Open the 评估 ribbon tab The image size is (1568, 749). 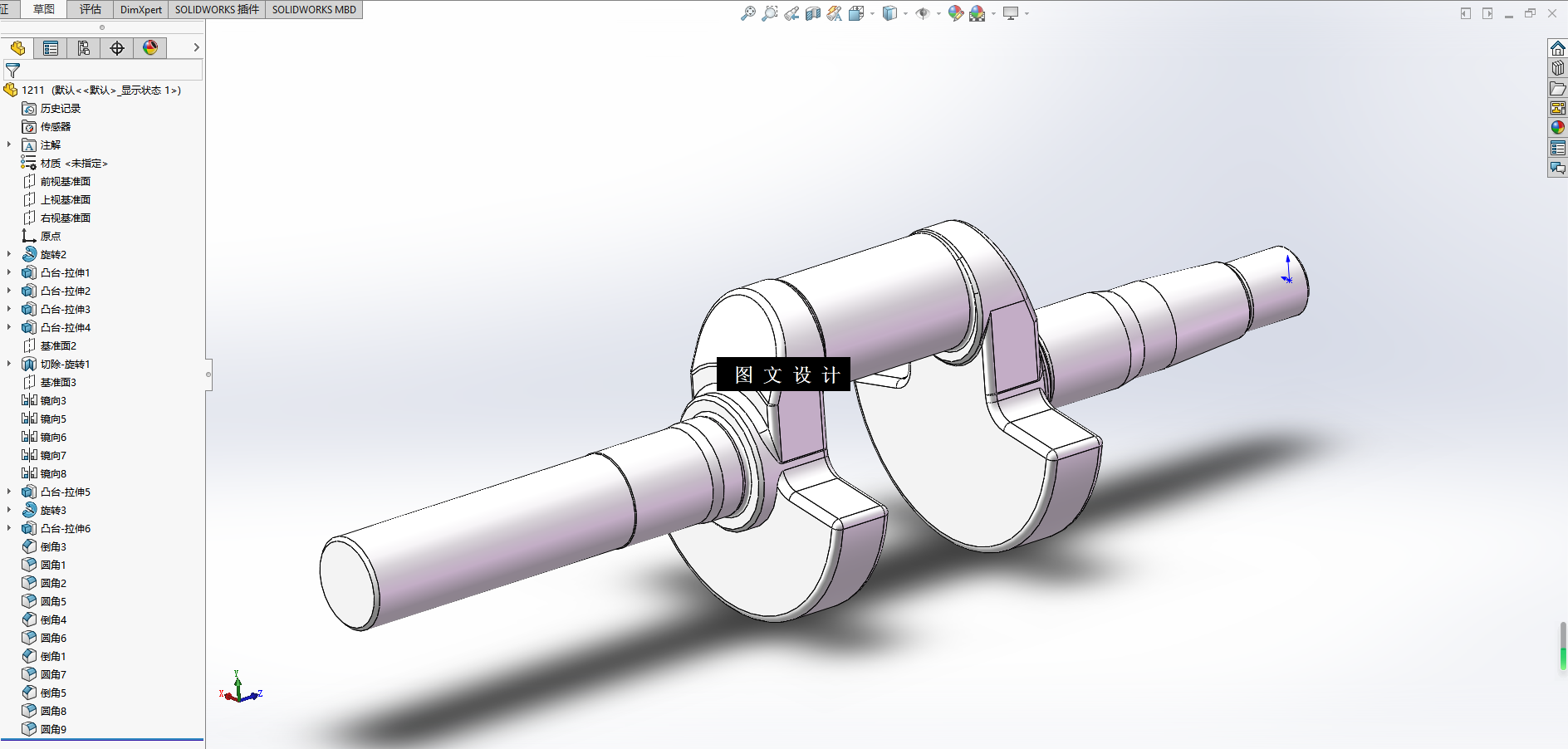coord(91,9)
